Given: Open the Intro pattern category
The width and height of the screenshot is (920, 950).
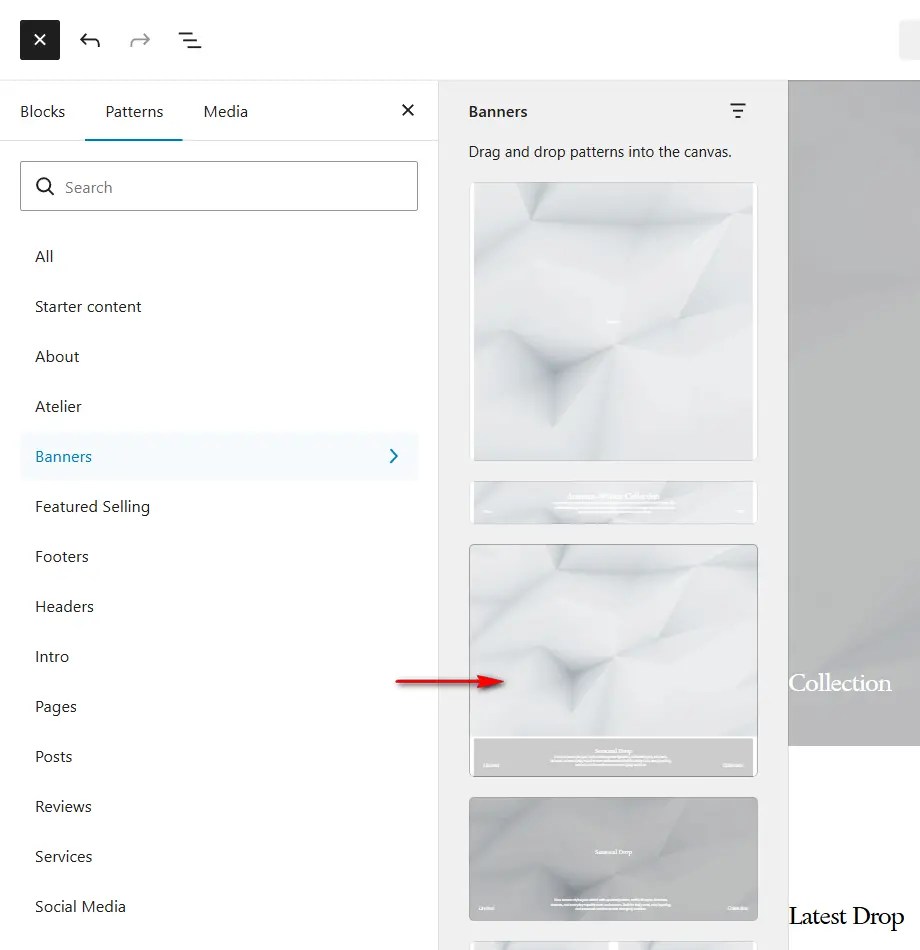Looking at the screenshot, I should tap(219, 657).
